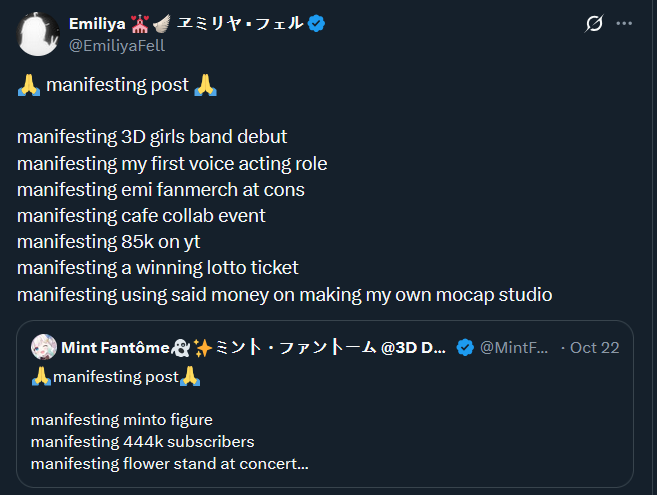The height and width of the screenshot is (495, 657).
Task: Click the truncated @MintF handle
Action: pos(514,348)
